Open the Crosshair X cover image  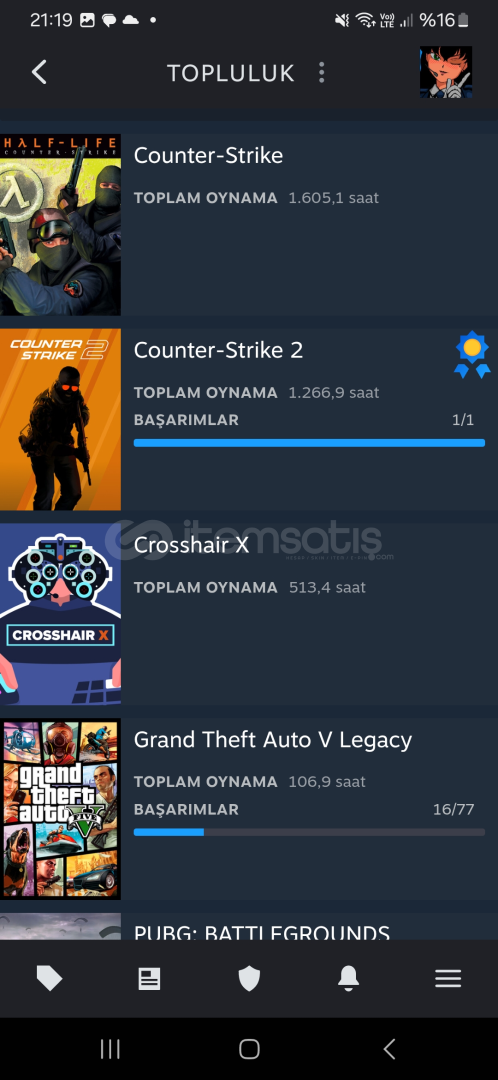61,614
